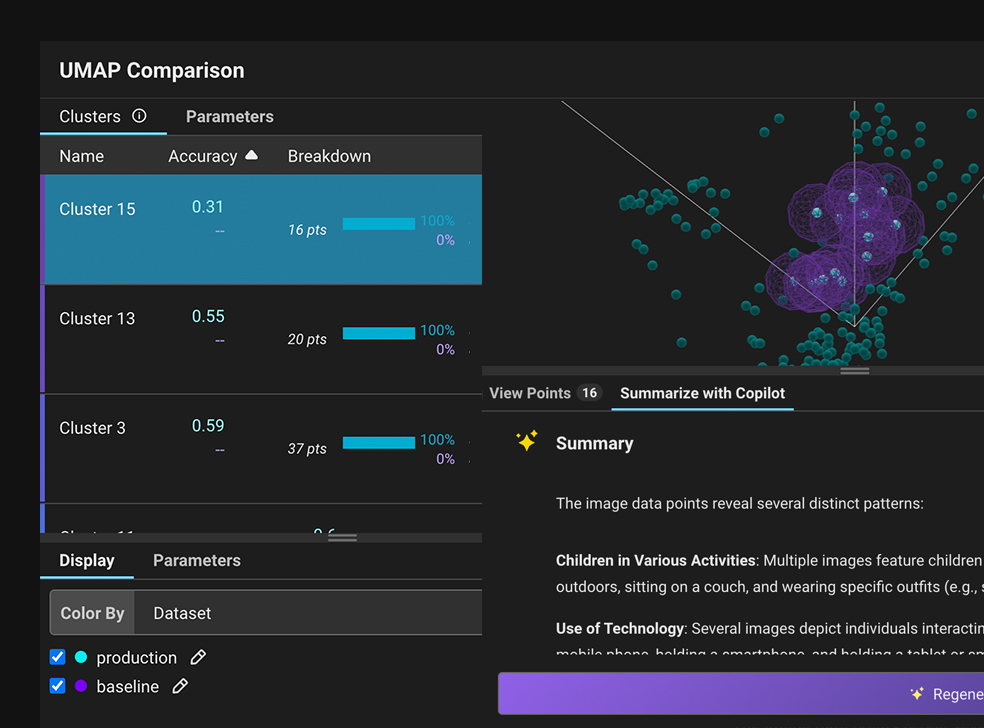Click the cyan production color dot
The width and height of the screenshot is (984, 728).
pyautogui.click(x=81, y=657)
